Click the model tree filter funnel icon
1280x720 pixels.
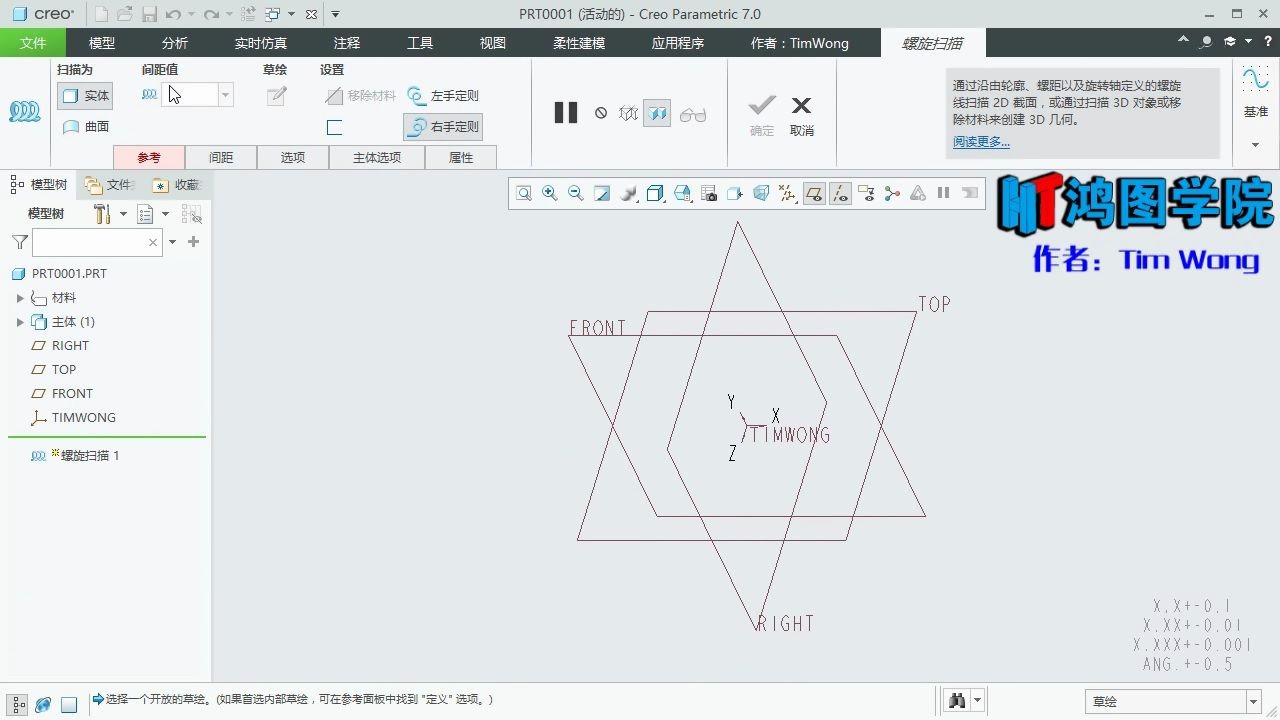point(19,242)
